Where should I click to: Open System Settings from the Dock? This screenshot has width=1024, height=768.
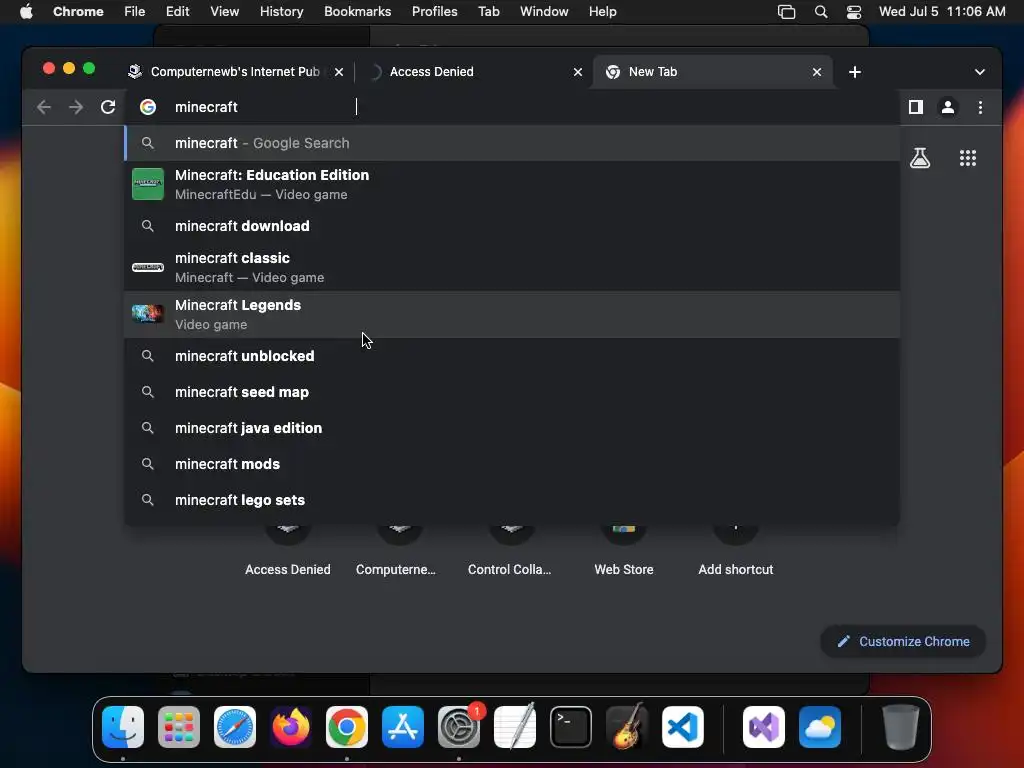[x=459, y=727]
